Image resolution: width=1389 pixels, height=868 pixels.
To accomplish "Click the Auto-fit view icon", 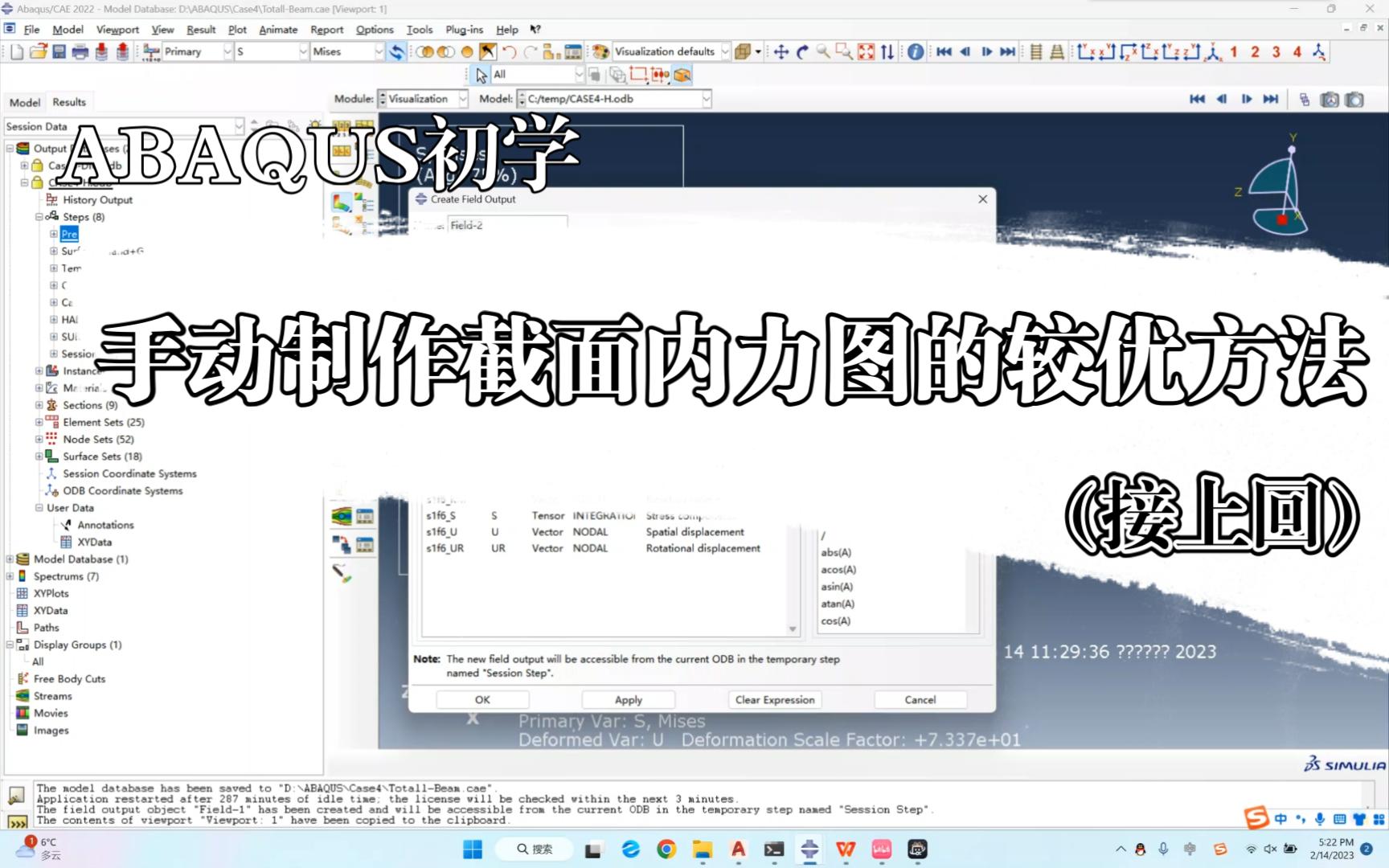I will 866,51.
